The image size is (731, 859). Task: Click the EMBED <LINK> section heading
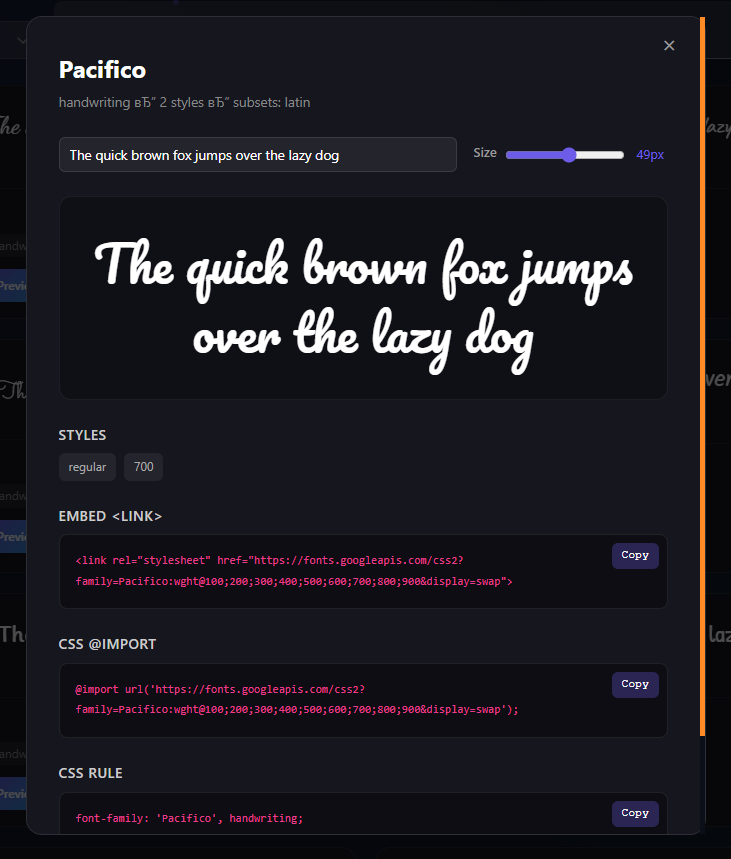coord(110,516)
